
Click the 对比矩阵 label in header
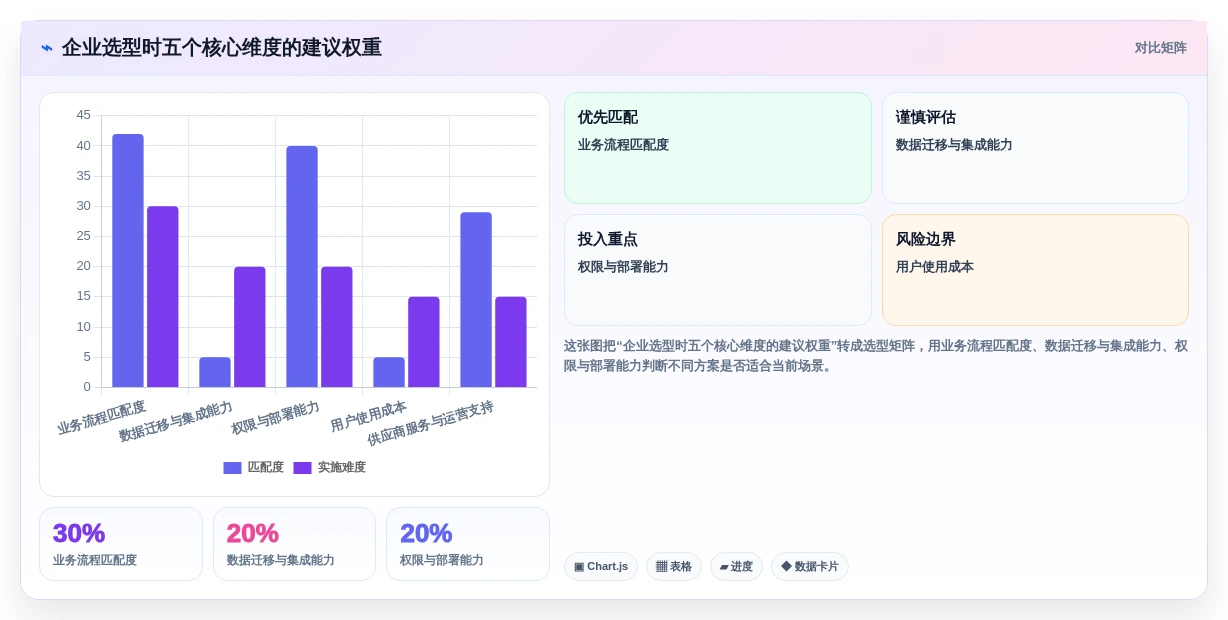click(x=1160, y=48)
